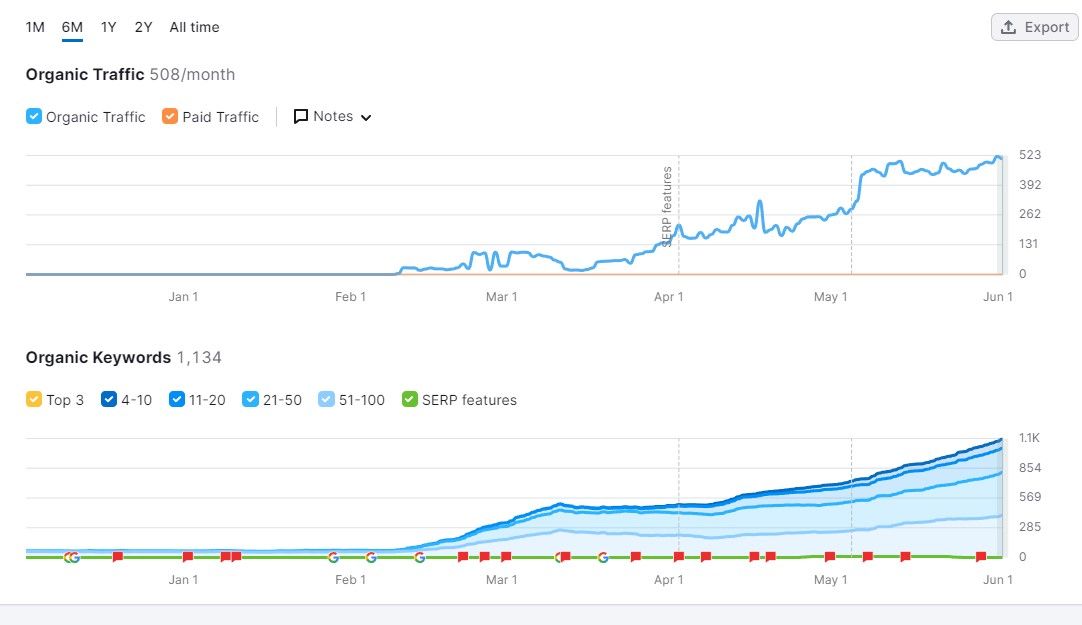Open the 1M time range
The image size is (1082, 625).
[x=35, y=27]
